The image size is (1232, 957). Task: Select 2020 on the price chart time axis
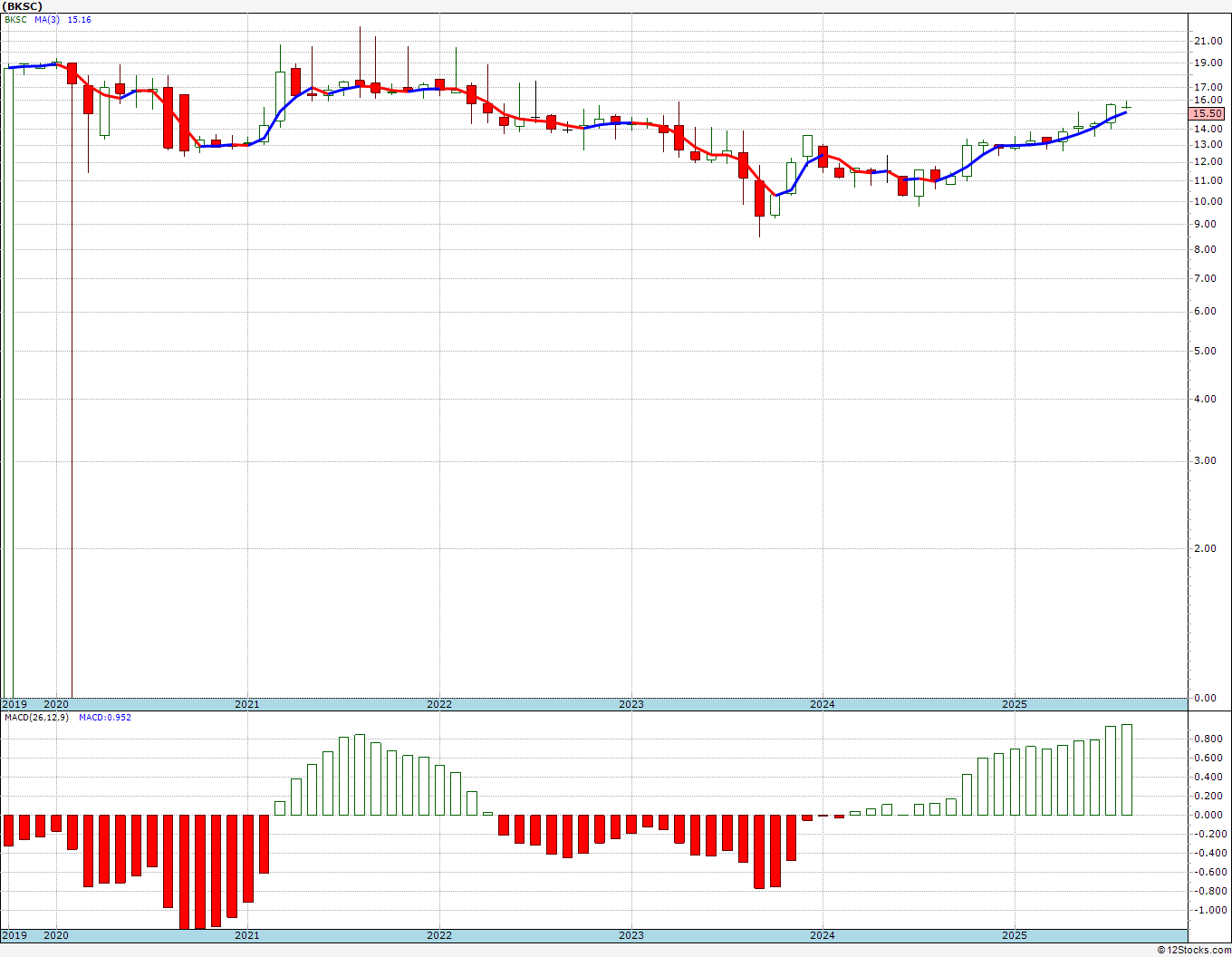tap(56, 704)
